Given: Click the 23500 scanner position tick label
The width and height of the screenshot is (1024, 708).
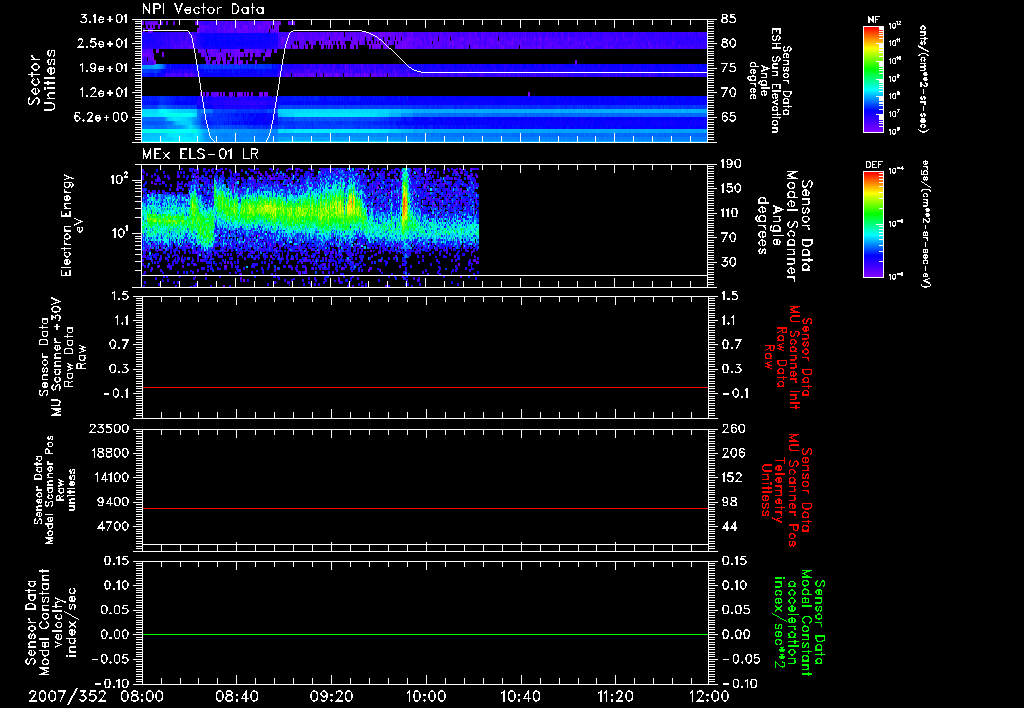Looking at the screenshot, I should 108,428.
